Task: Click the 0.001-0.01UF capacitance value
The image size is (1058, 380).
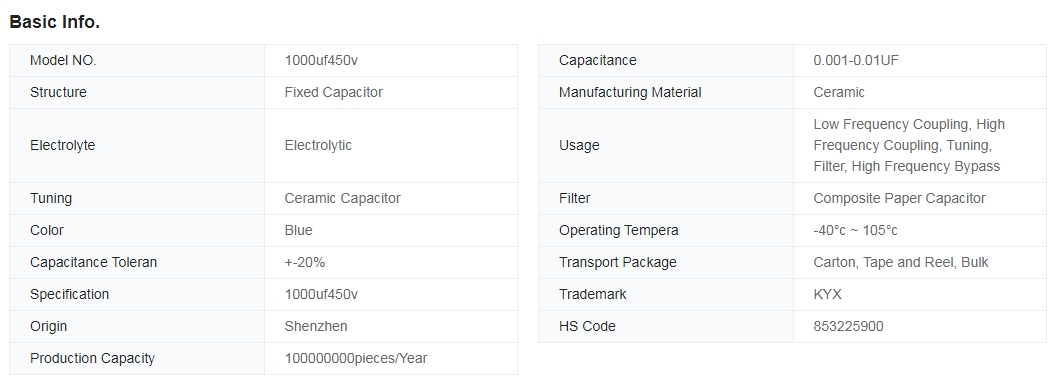Action: point(856,60)
